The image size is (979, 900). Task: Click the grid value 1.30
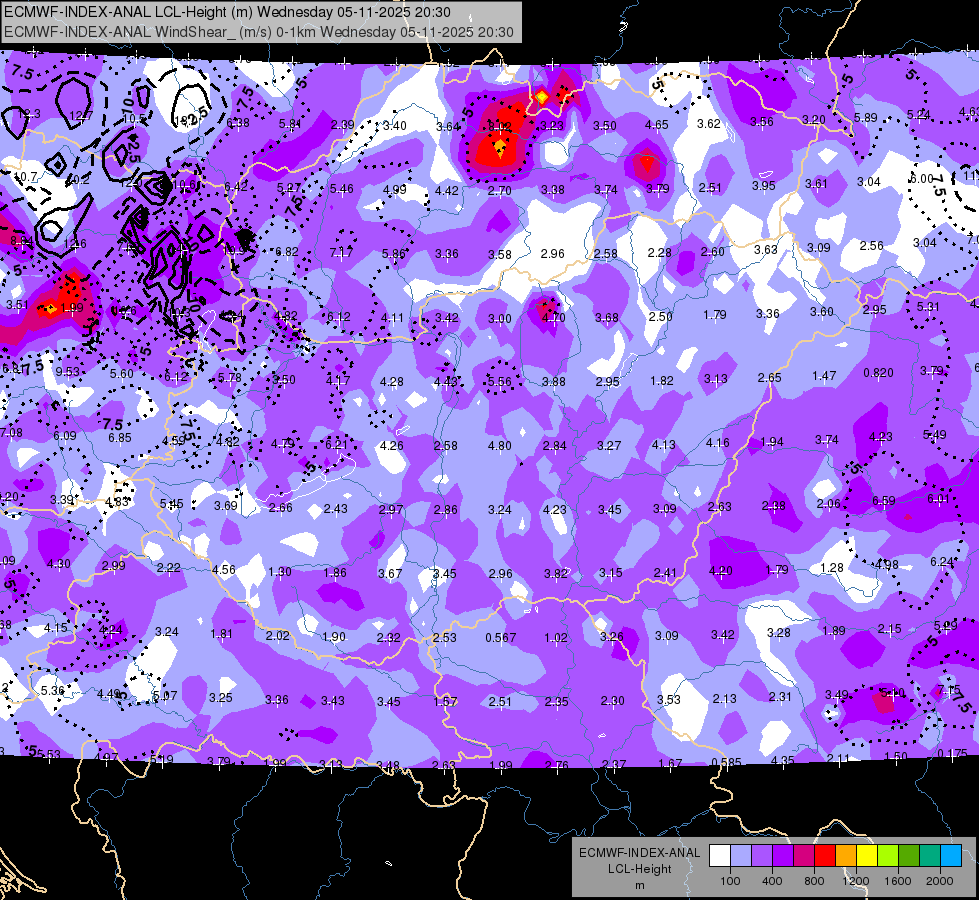pyautogui.click(x=280, y=571)
